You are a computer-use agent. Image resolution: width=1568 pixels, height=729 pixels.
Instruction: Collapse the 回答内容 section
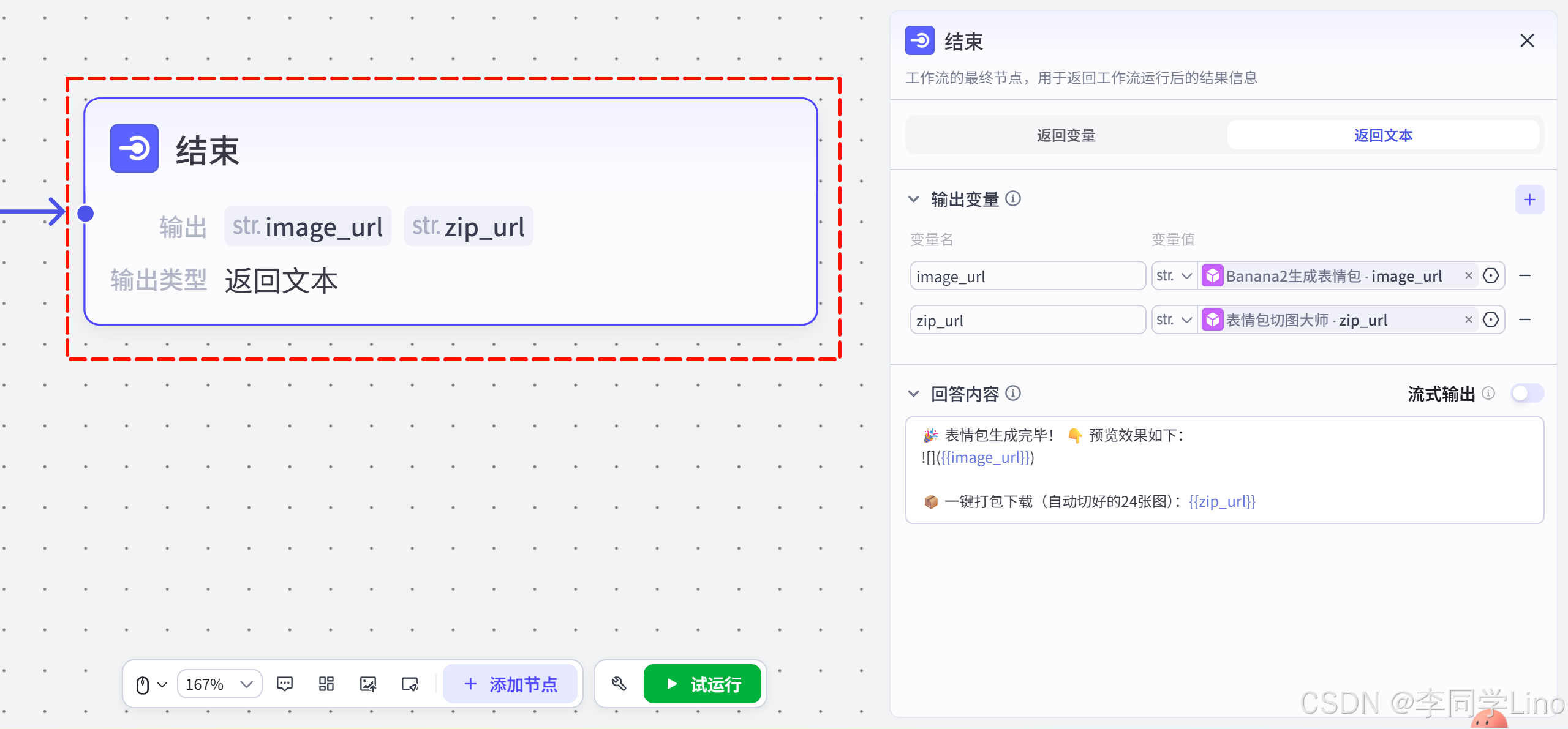913,394
